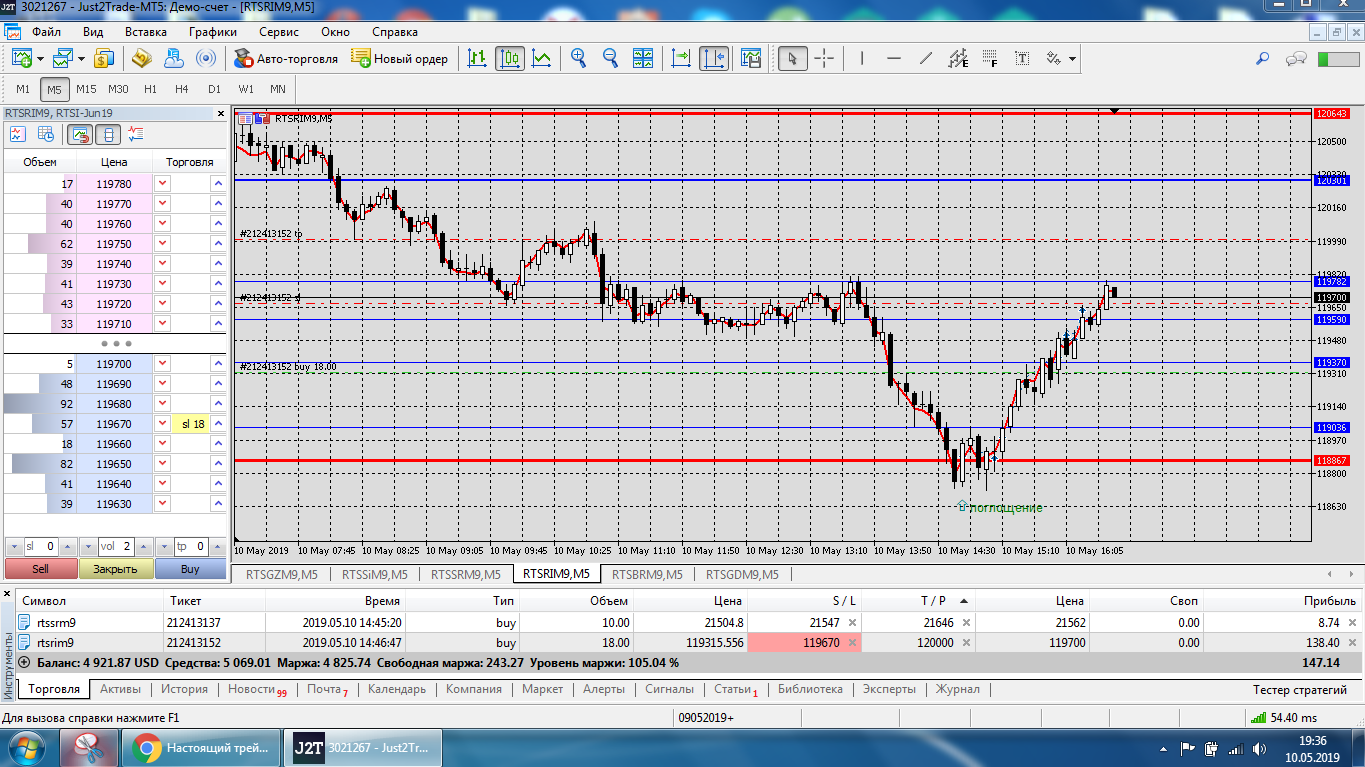1365x767 pixels.
Task: Open the Новый ордер dialog
Action: pos(400,59)
